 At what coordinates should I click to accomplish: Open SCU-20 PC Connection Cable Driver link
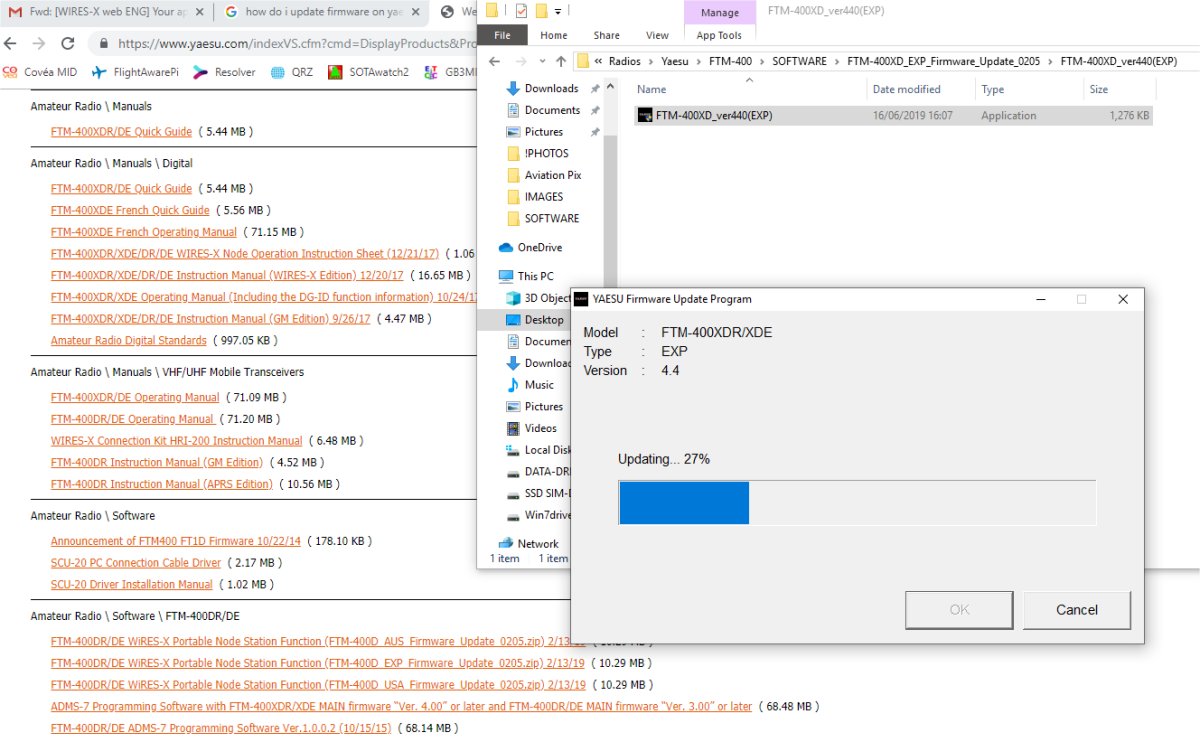tap(136, 563)
